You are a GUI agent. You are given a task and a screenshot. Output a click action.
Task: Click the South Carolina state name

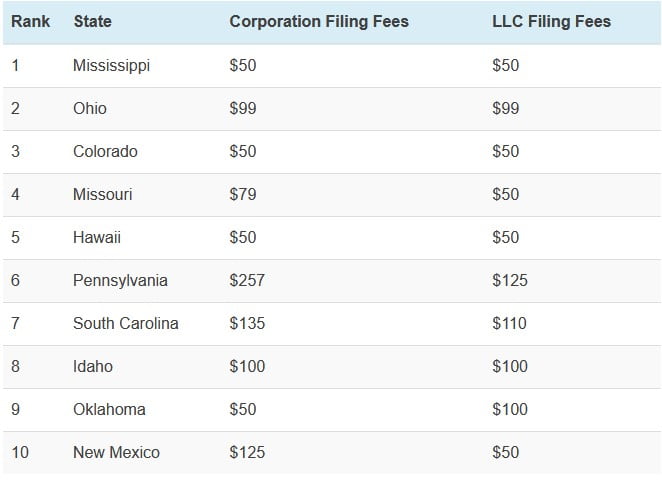(x=126, y=323)
